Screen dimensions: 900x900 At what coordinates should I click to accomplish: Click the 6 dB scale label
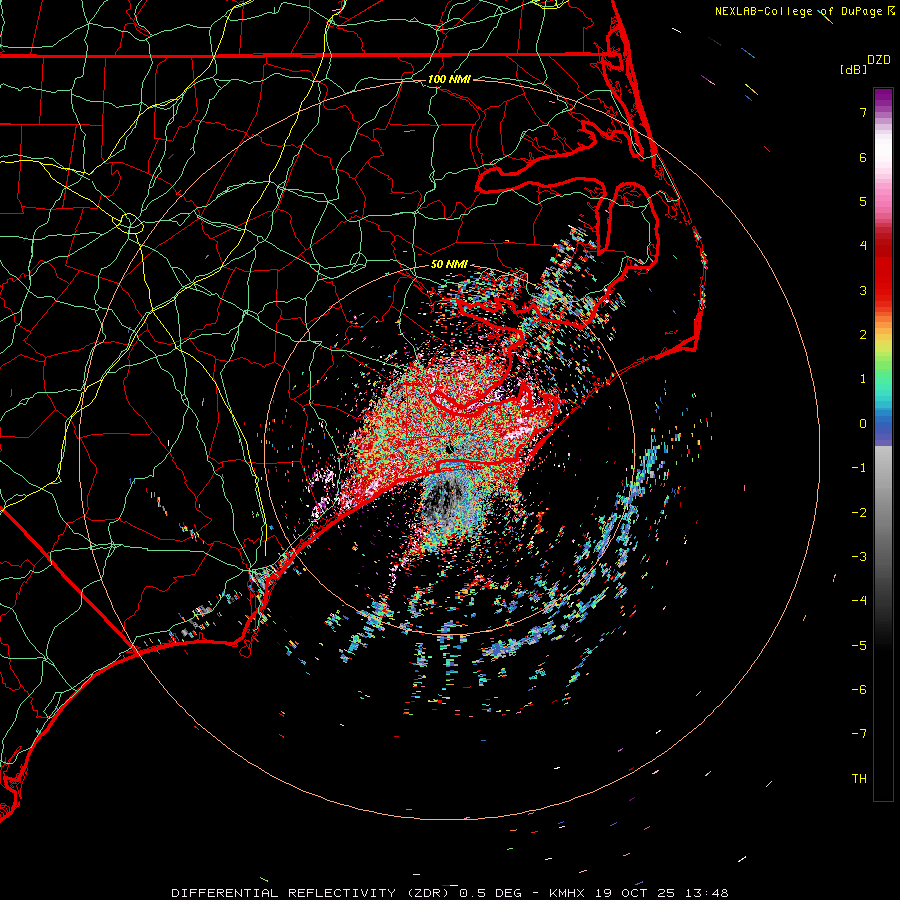(x=863, y=157)
